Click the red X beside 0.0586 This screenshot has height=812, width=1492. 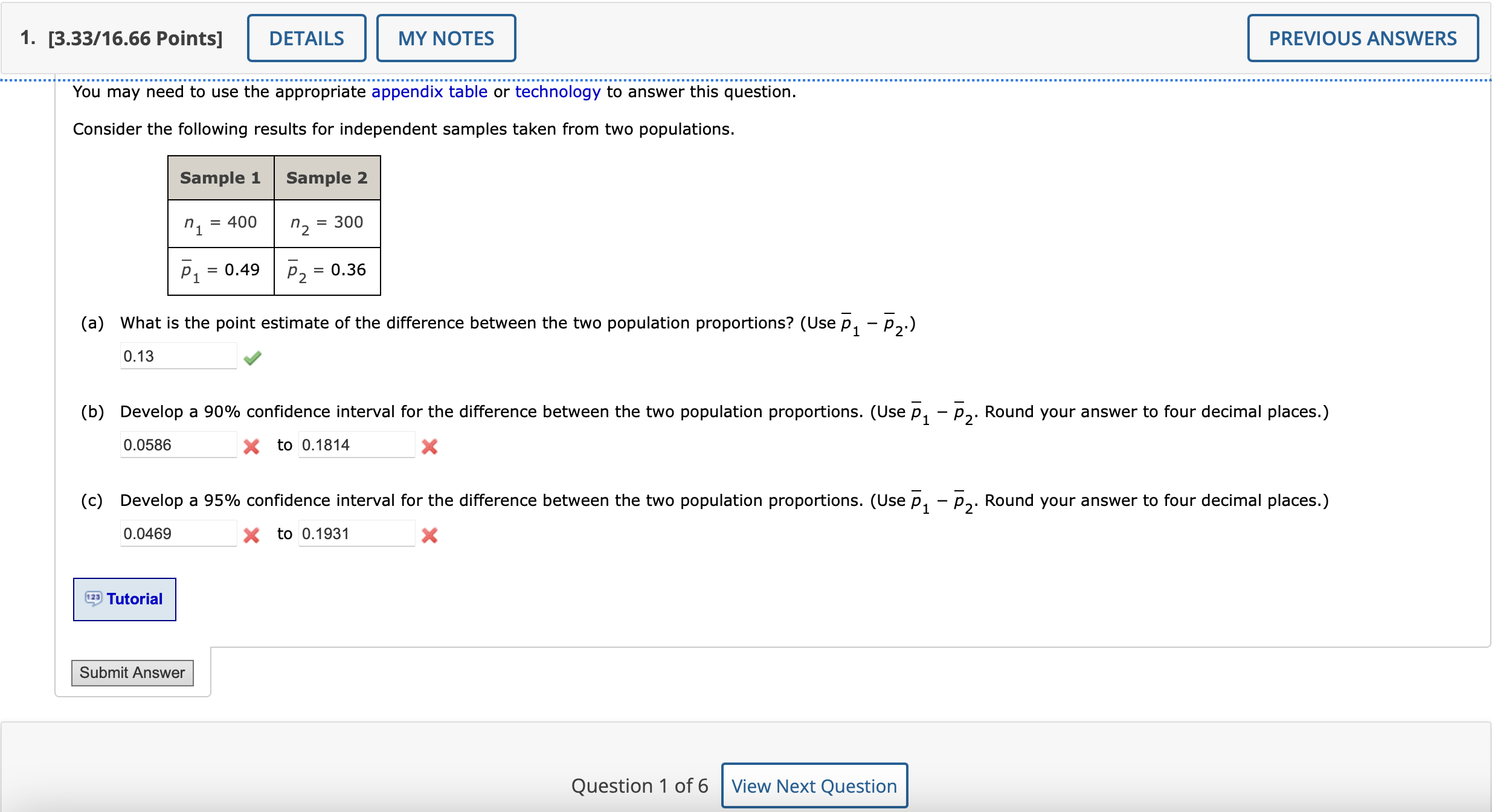251,447
